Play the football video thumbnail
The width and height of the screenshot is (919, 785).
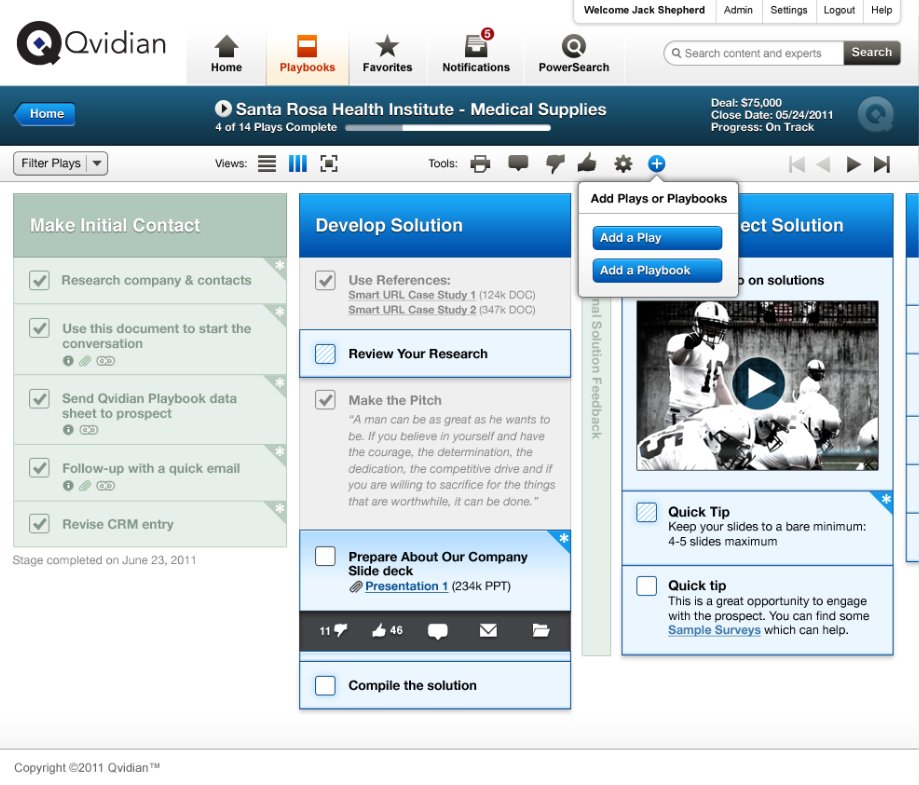[x=758, y=383]
